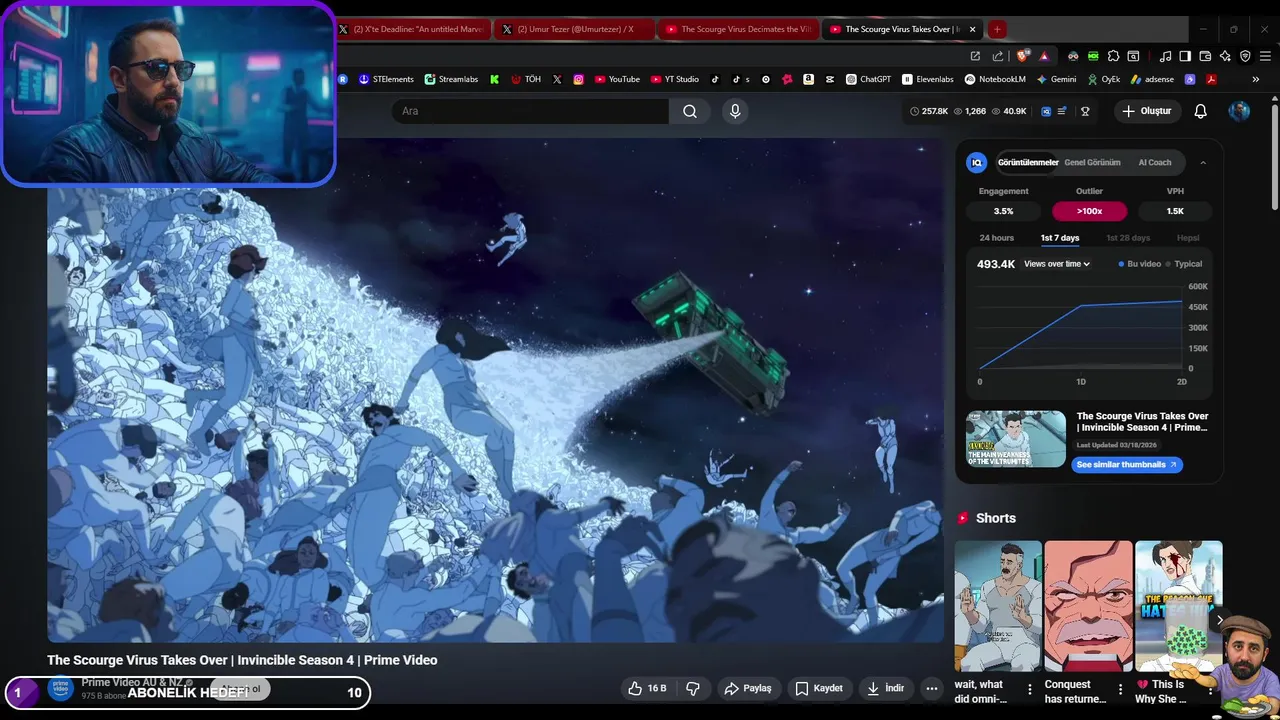The width and height of the screenshot is (1280, 720).
Task: Collapse the vidIQ panel with chevron
Action: (x=1203, y=162)
